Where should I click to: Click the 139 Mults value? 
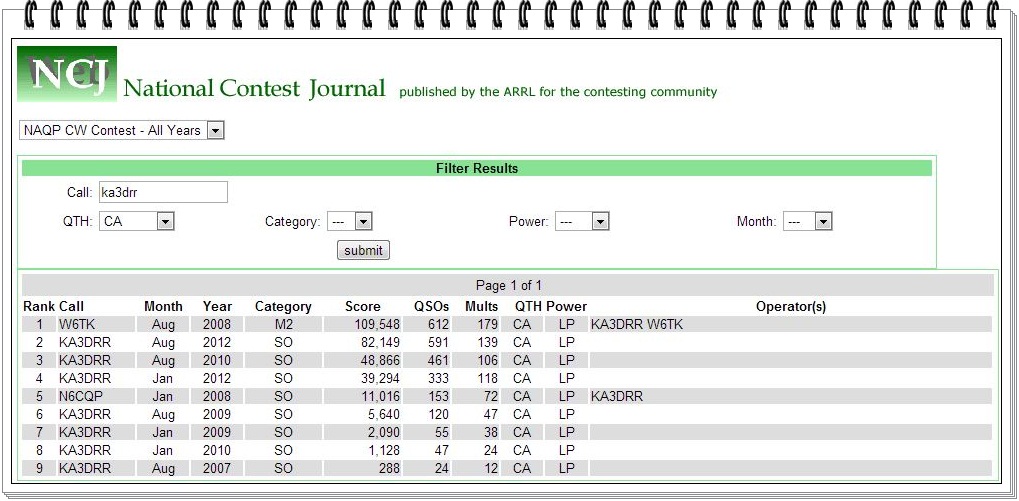(x=487, y=342)
